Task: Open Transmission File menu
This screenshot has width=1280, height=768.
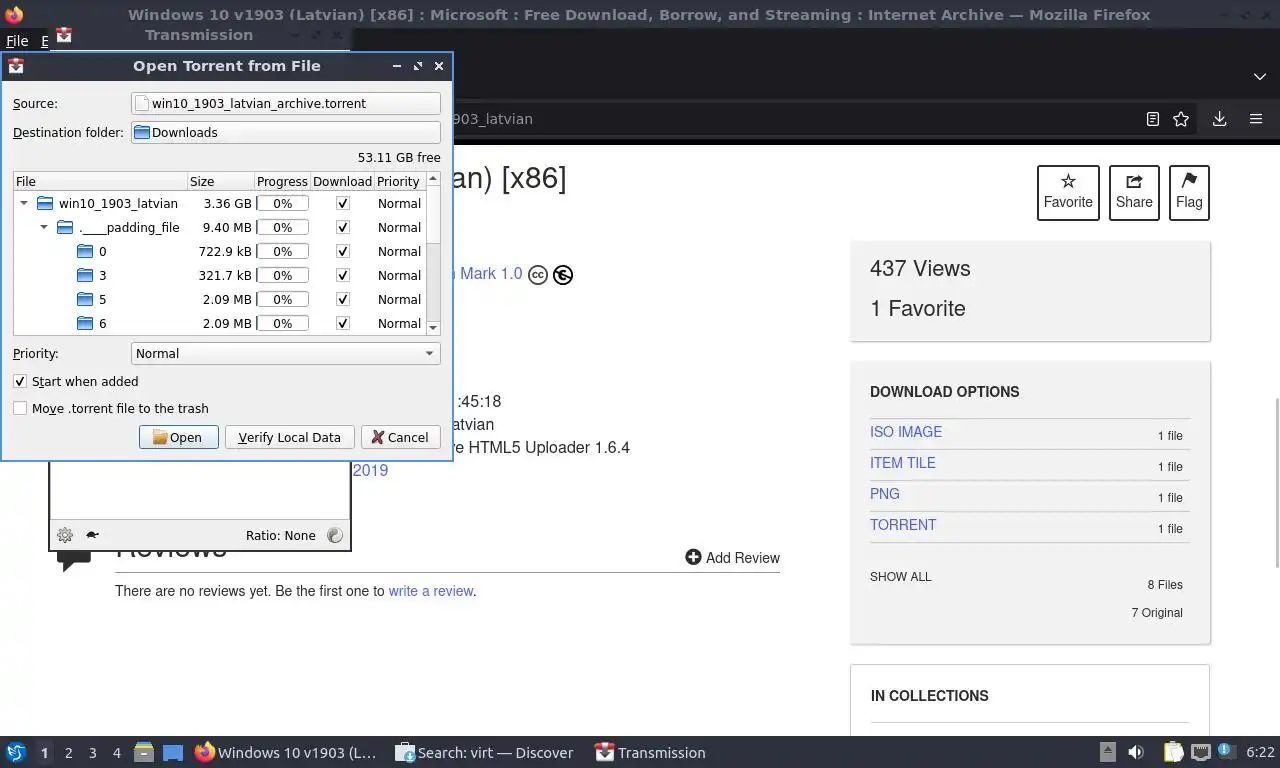Action: click(17, 41)
